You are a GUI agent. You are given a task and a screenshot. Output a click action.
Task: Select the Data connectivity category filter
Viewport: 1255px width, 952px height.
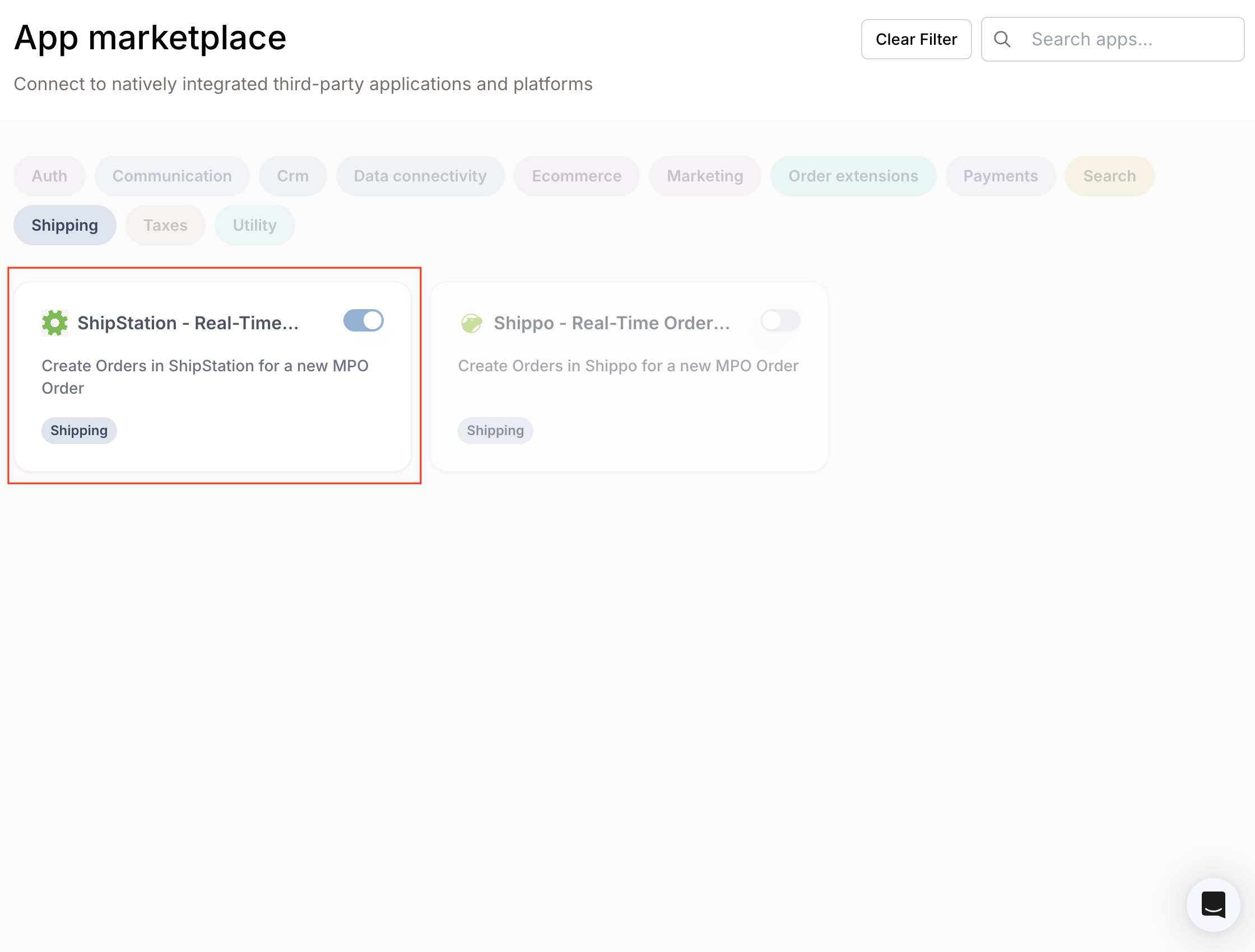point(420,176)
